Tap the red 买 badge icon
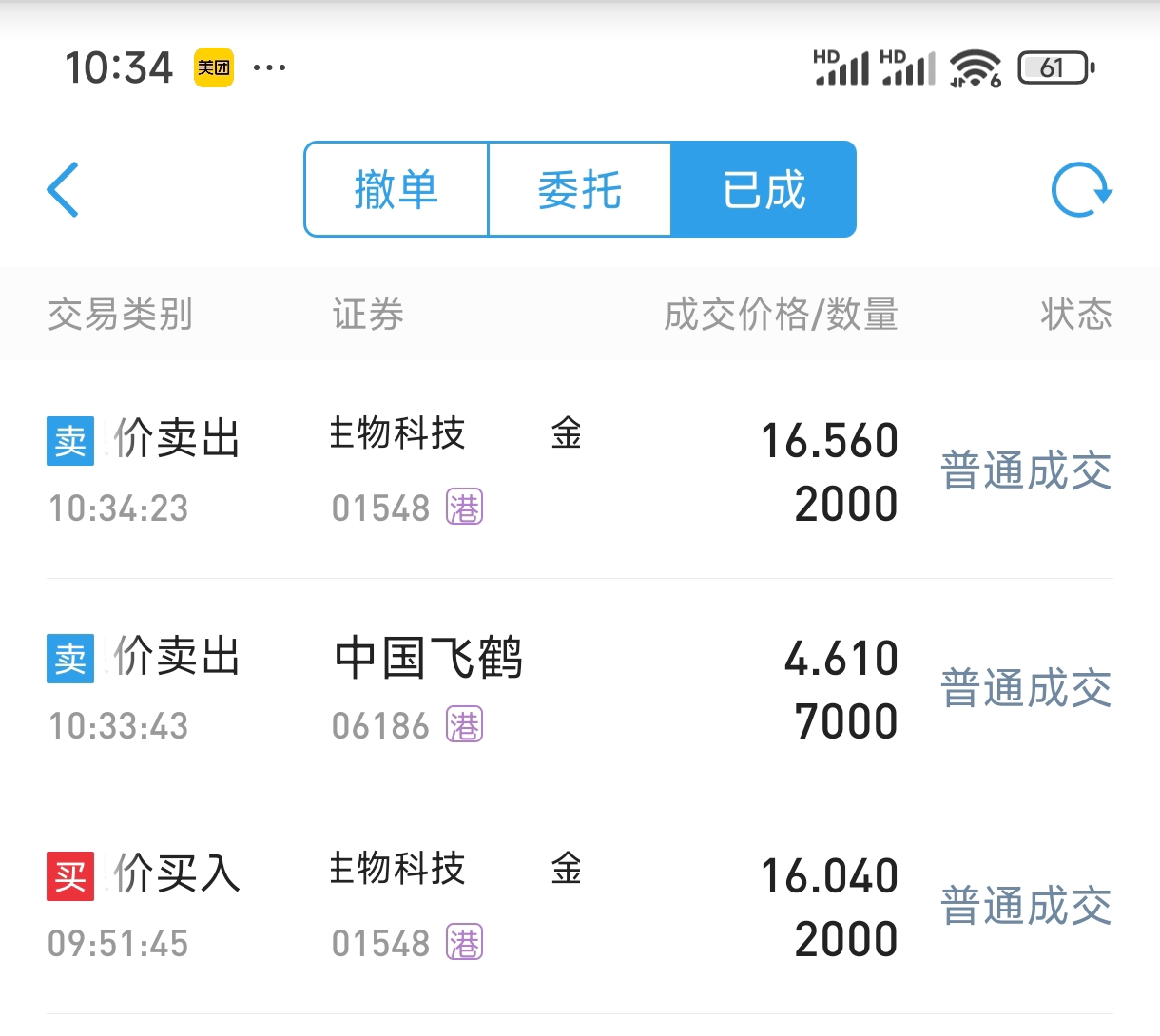The height and width of the screenshot is (1036, 1160). pyautogui.click(x=70, y=876)
